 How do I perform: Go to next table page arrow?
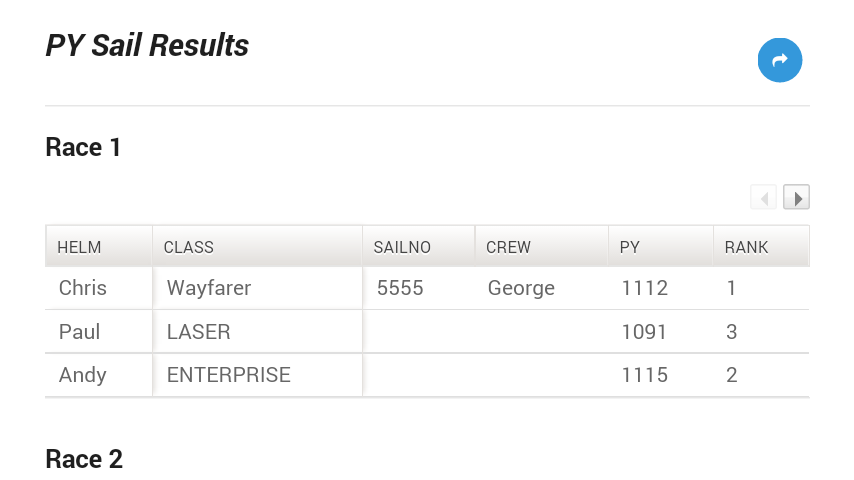pyautogui.click(x=796, y=198)
